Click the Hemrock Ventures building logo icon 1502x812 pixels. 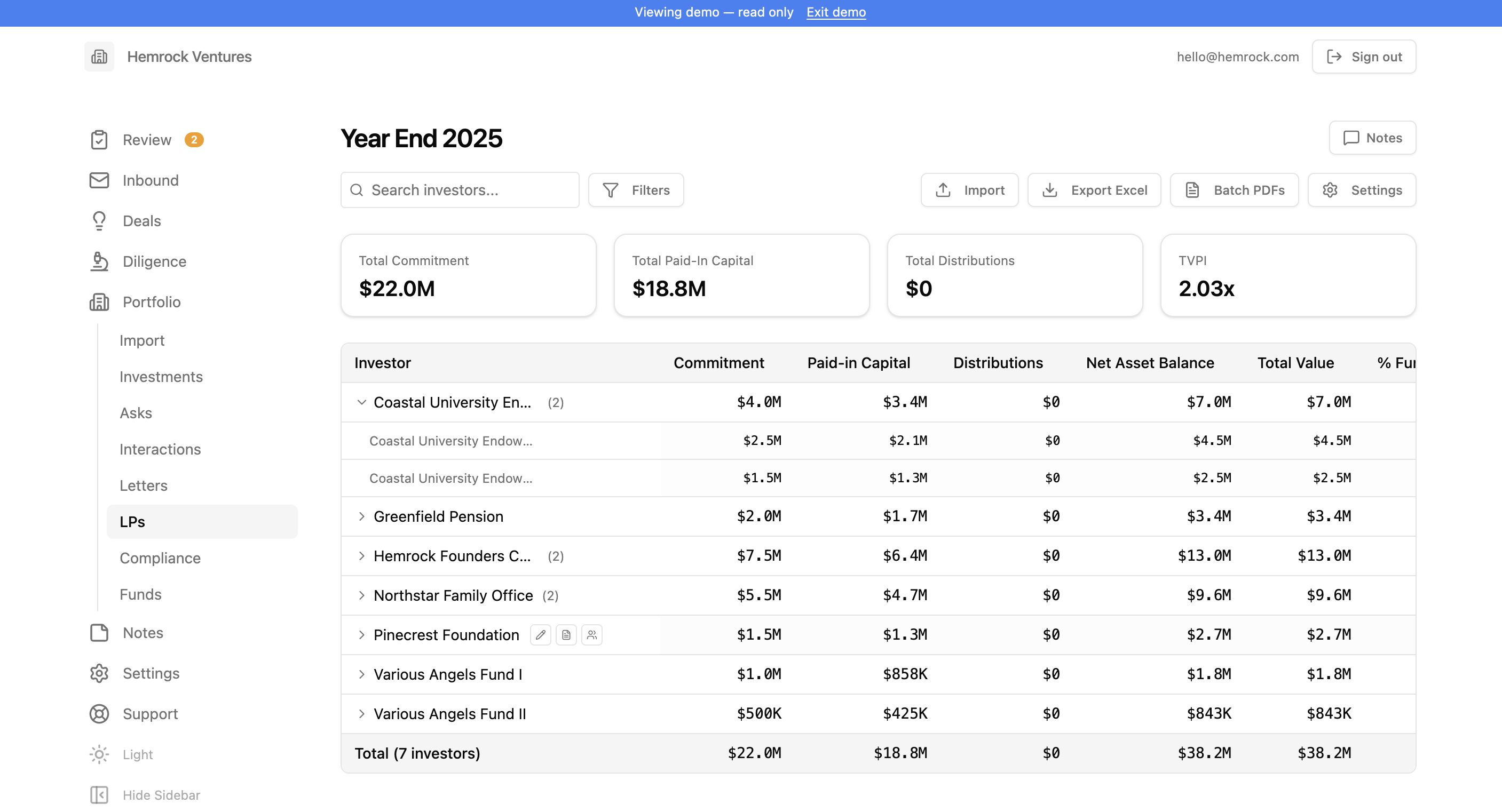99,57
